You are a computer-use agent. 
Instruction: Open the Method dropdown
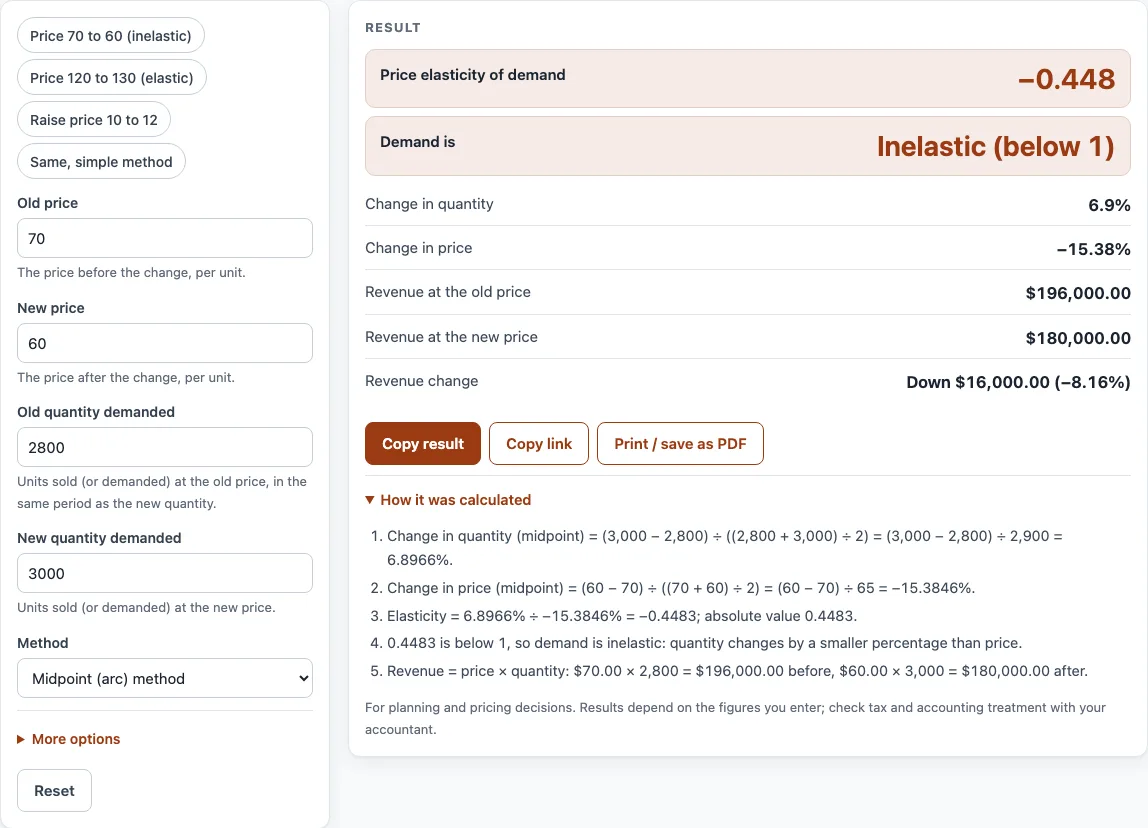pos(165,679)
